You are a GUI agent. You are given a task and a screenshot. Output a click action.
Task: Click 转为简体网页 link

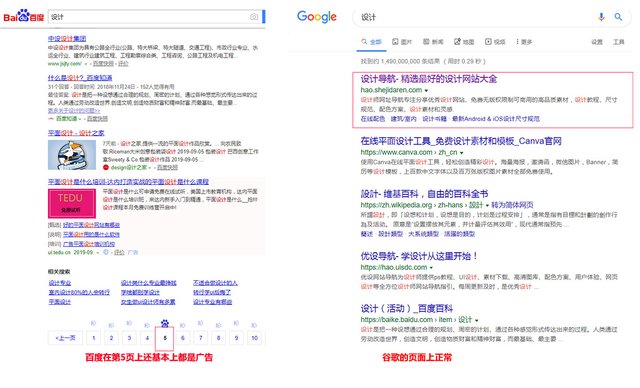pos(512,205)
